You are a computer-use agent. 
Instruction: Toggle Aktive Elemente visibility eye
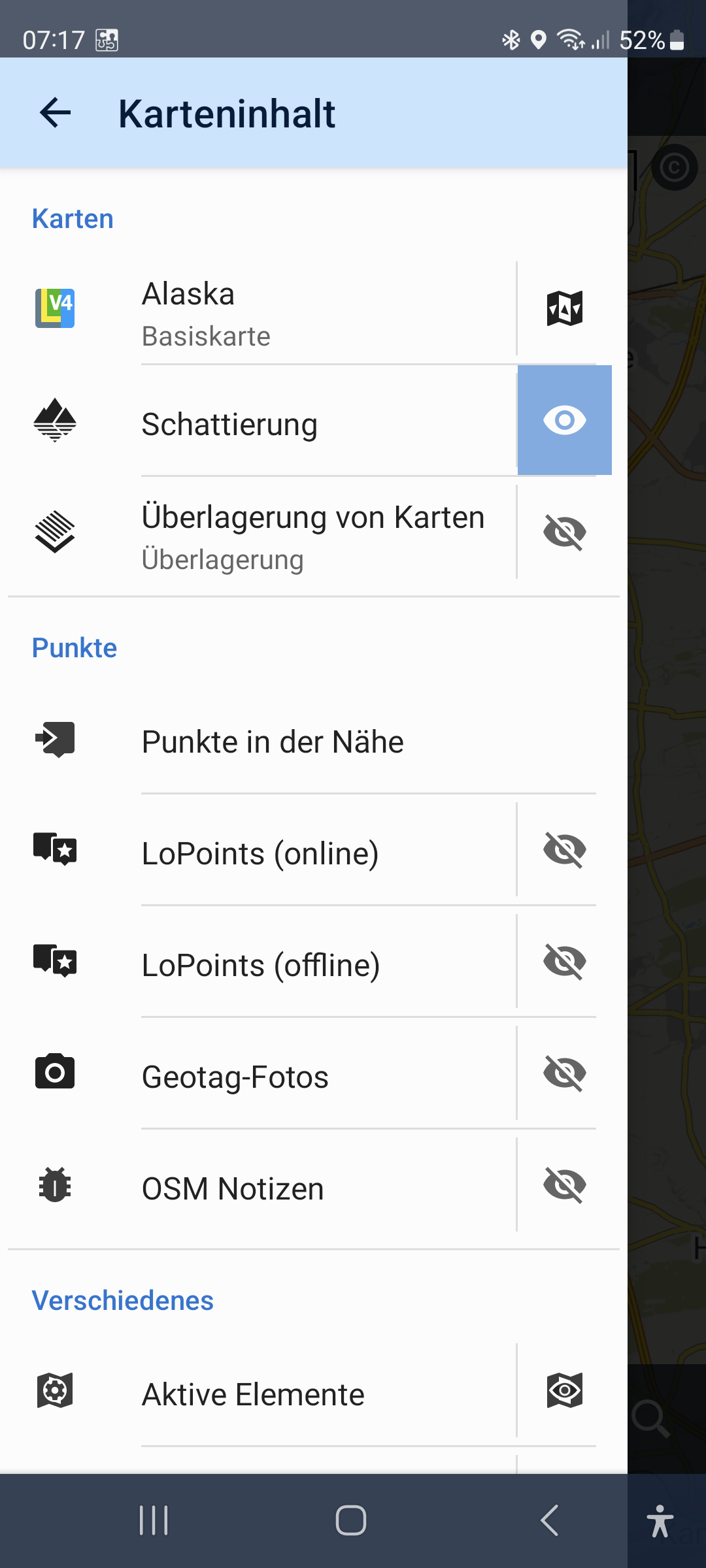pyautogui.click(x=564, y=1390)
